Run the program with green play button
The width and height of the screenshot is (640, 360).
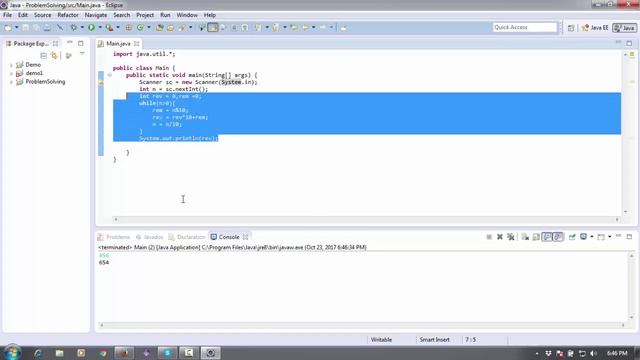91,27
